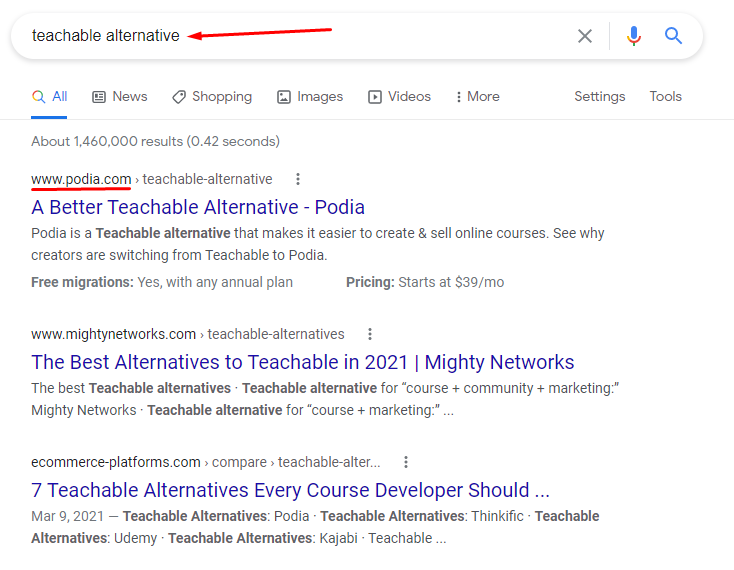734x570 pixels.
Task: Clear the search box with the X icon
Action: [x=585, y=36]
